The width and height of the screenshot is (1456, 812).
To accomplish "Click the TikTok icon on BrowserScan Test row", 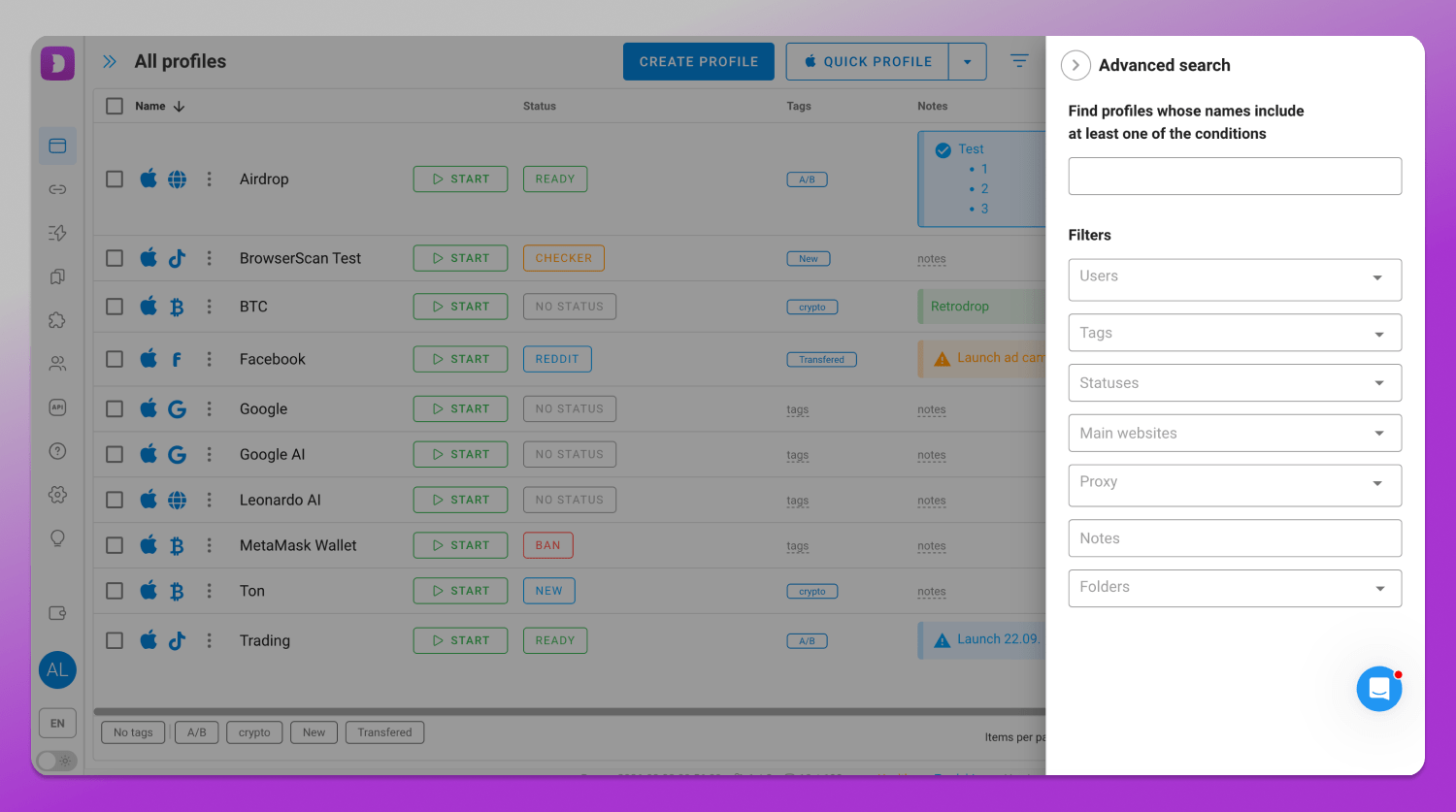I will [x=177, y=258].
